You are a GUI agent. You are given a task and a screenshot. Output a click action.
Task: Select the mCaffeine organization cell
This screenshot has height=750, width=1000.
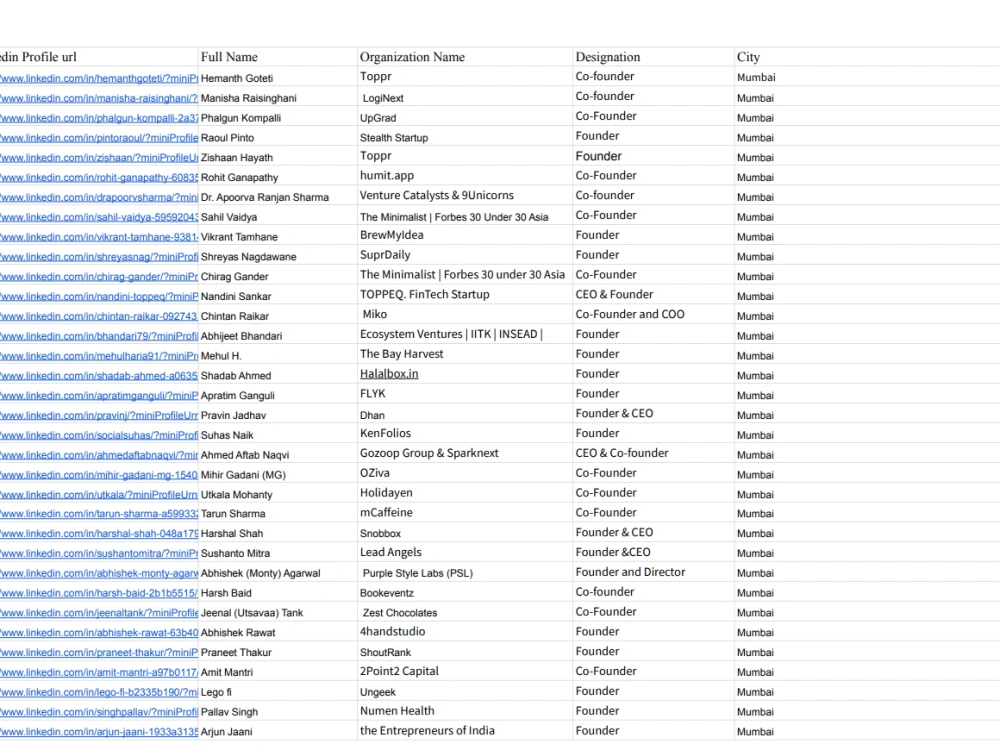pyautogui.click(x=465, y=512)
